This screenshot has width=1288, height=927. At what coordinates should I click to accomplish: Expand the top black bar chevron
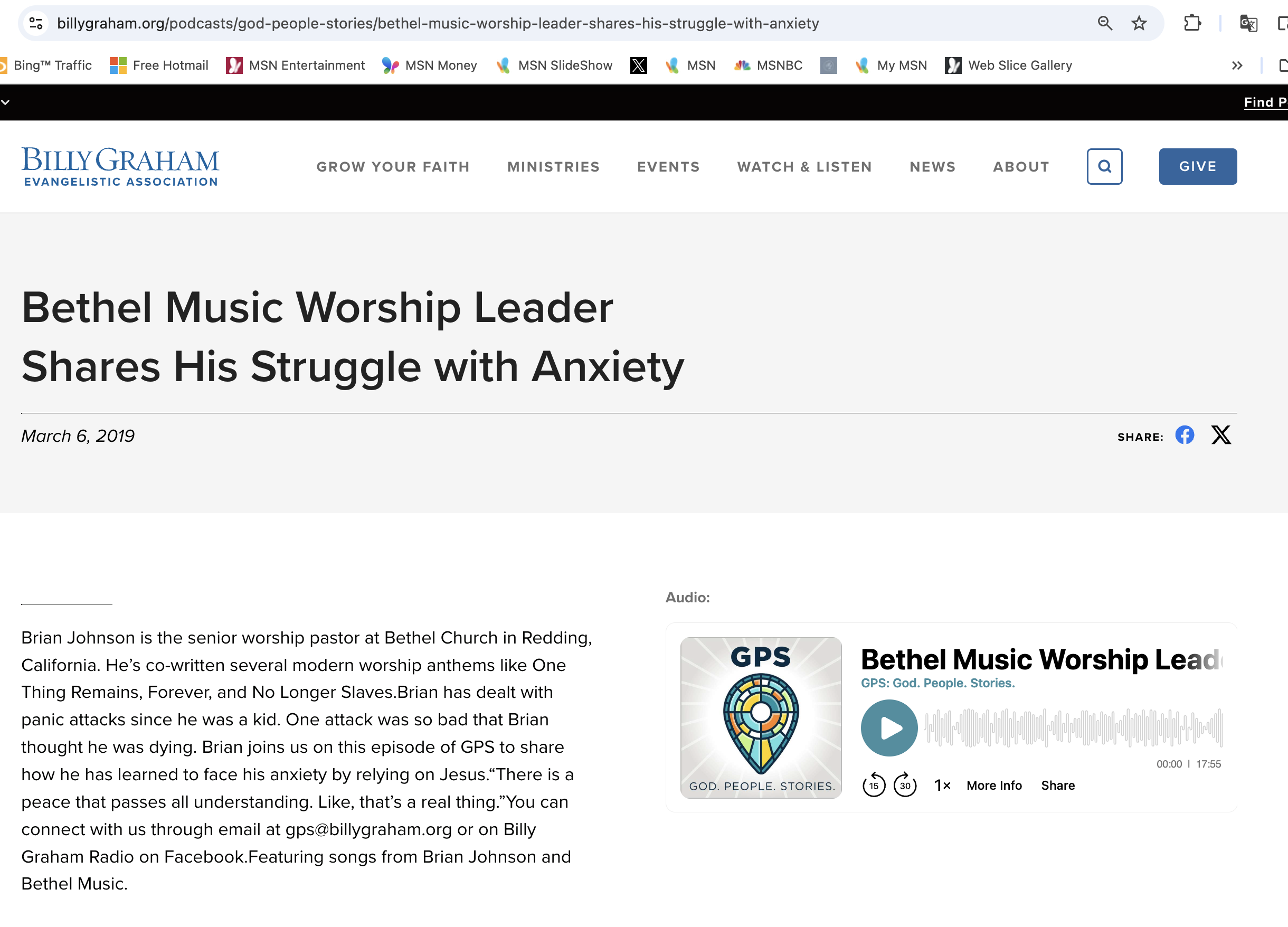point(6,102)
